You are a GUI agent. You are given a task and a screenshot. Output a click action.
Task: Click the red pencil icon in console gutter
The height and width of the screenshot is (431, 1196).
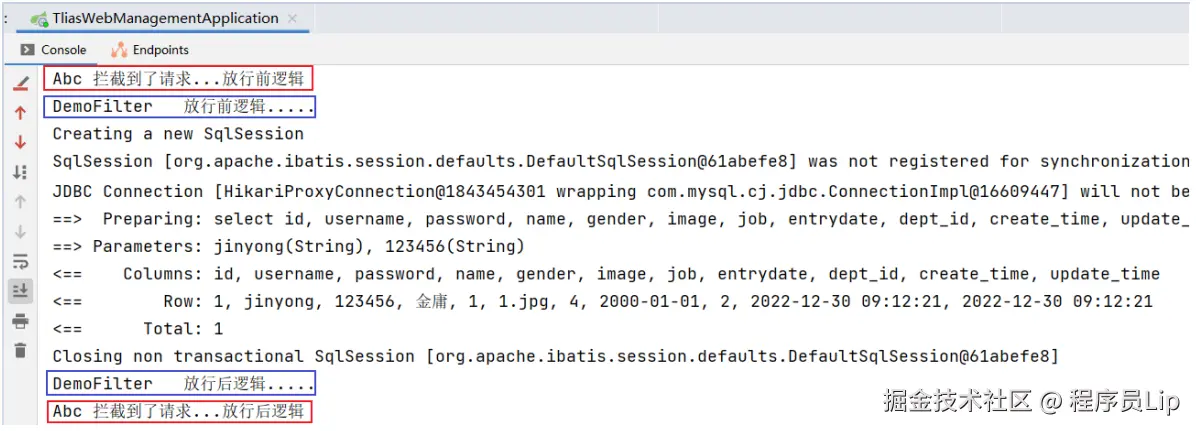coord(20,83)
